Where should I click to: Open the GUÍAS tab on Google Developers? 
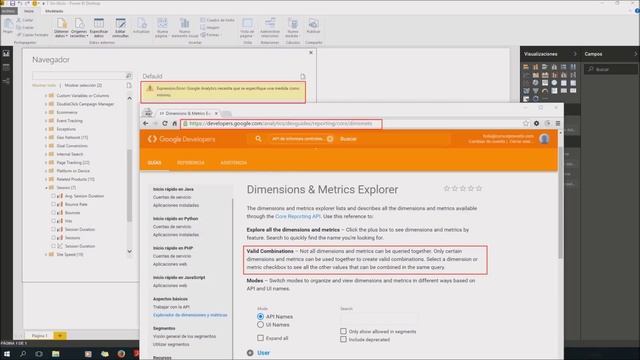pos(154,162)
